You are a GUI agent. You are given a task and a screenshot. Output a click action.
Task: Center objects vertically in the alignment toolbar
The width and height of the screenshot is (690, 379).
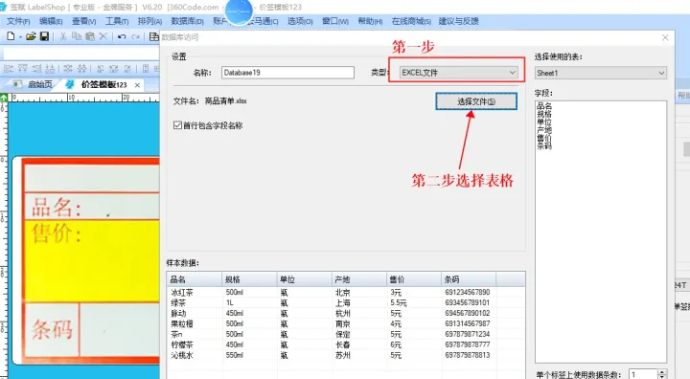(82, 68)
